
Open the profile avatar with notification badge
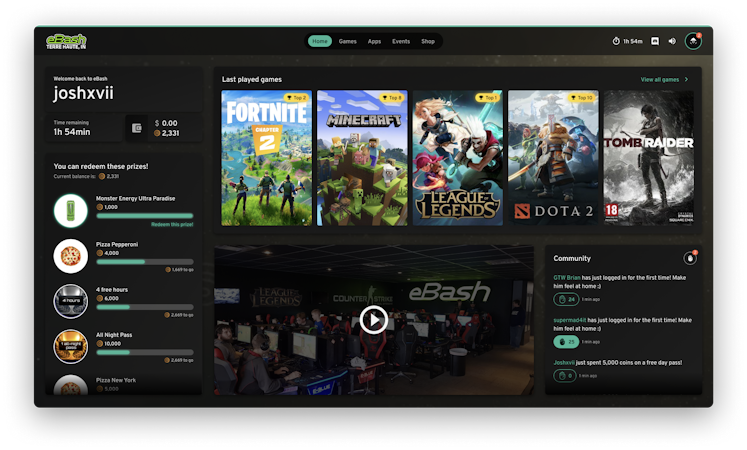click(693, 41)
